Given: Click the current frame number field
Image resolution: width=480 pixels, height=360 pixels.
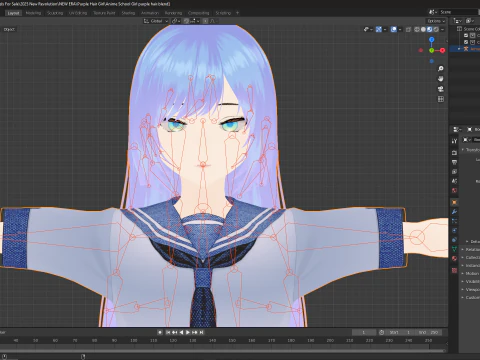Looking at the screenshot, I should click(x=364, y=332).
